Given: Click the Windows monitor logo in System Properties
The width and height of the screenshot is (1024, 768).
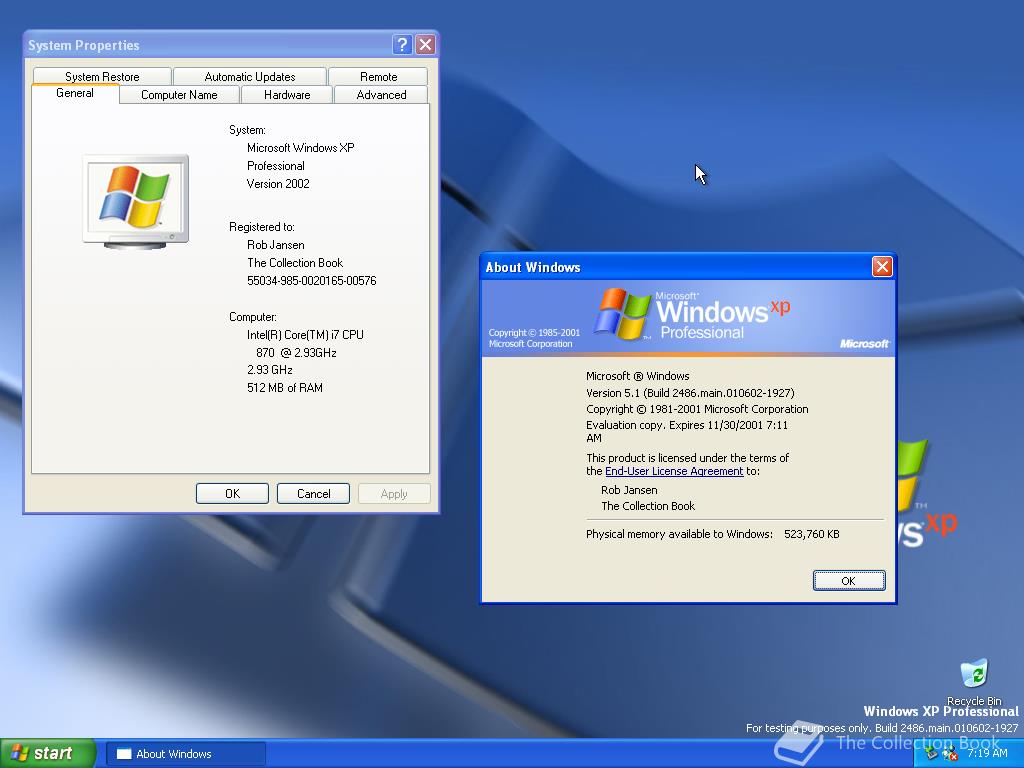Looking at the screenshot, I should tap(136, 202).
